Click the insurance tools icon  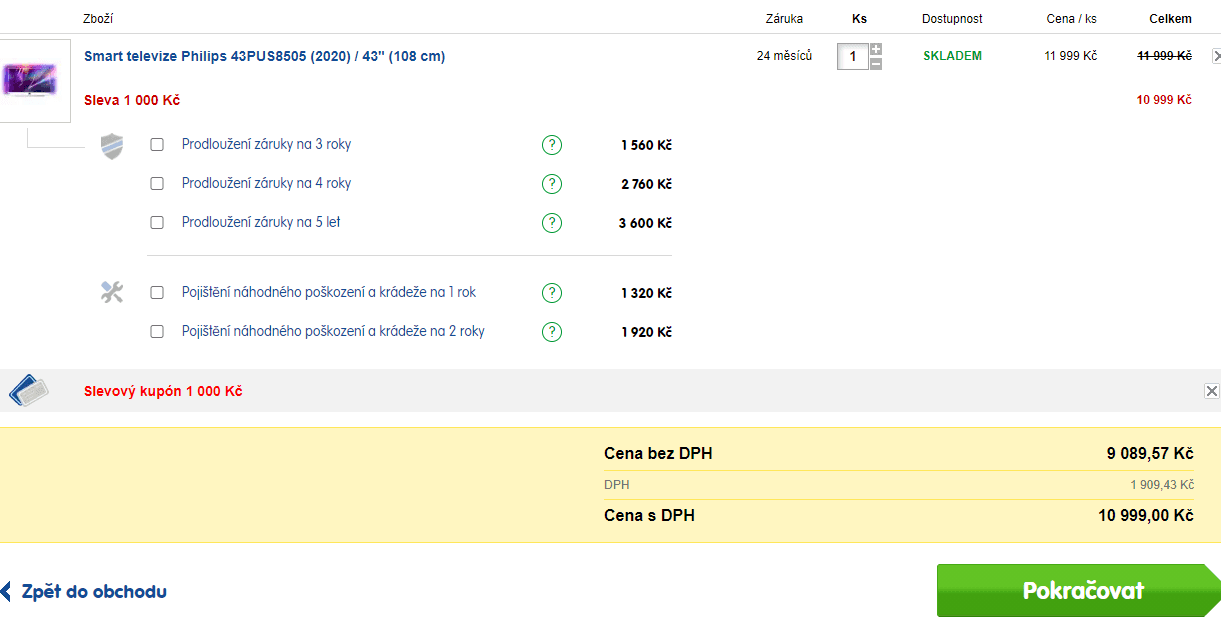pos(112,292)
